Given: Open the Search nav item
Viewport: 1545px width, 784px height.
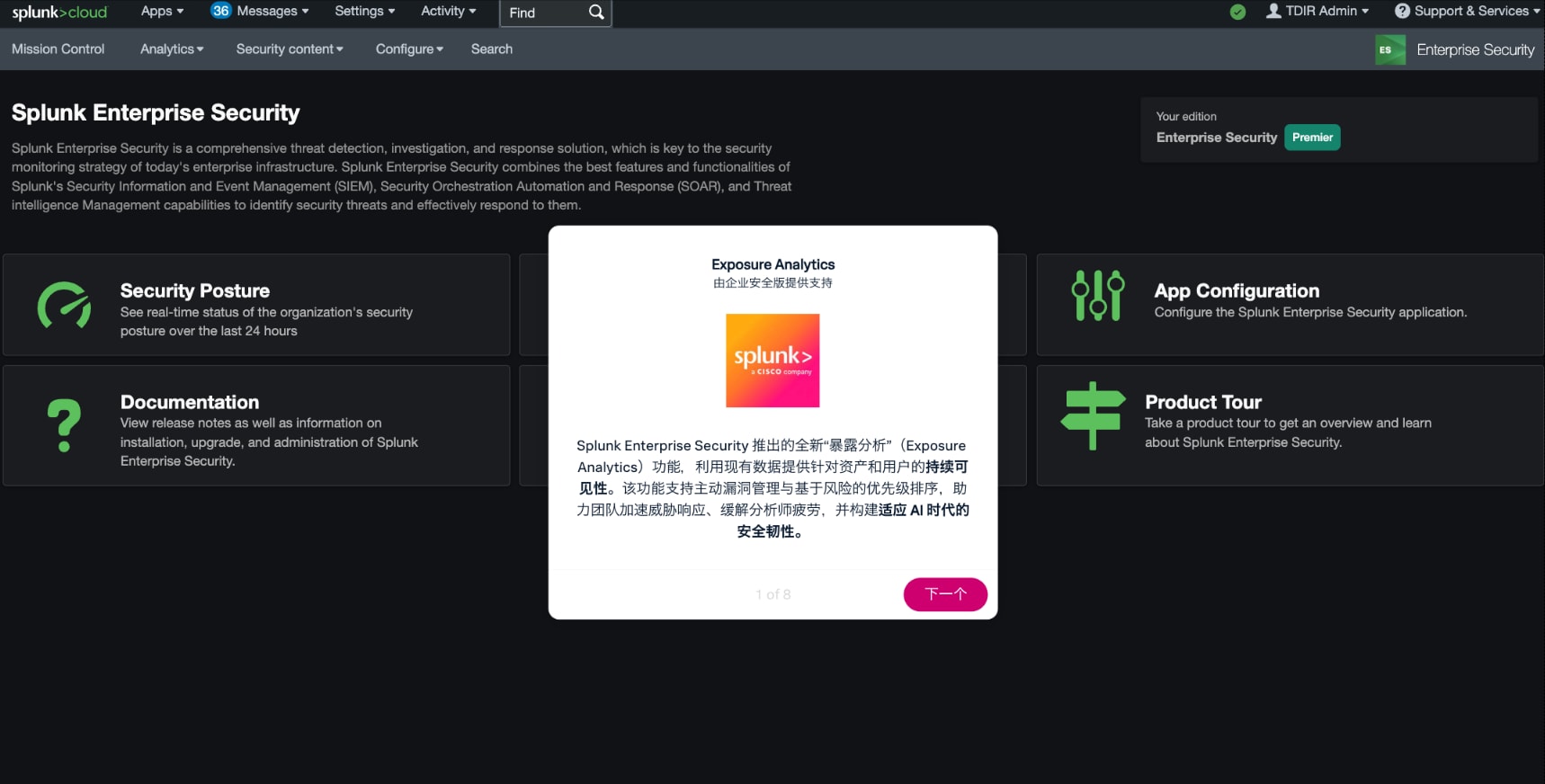Looking at the screenshot, I should pos(492,49).
